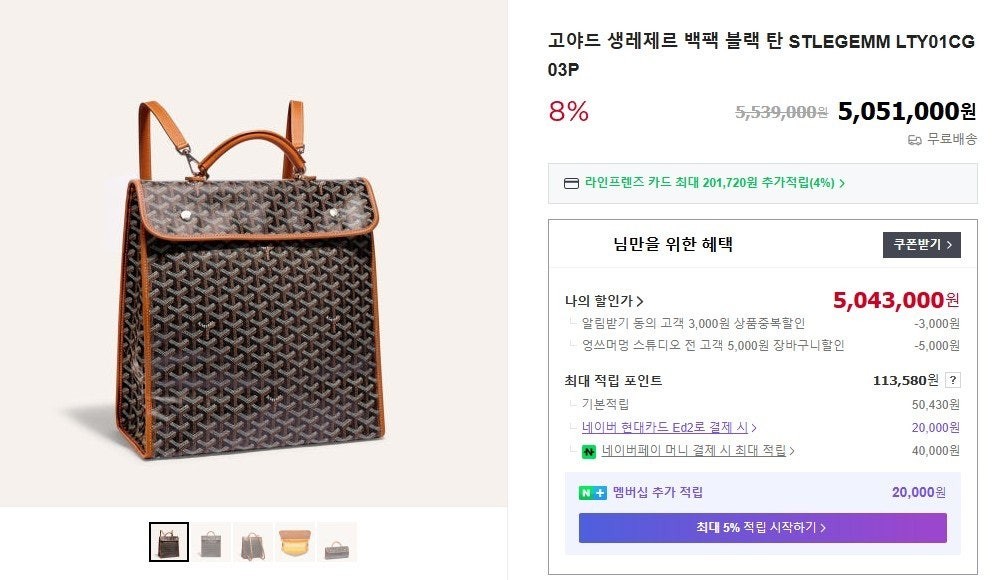Expand the 나의 할인가 details chevron
The width and height of the screenshot is (1003, 580).
(x=640, y=301)
